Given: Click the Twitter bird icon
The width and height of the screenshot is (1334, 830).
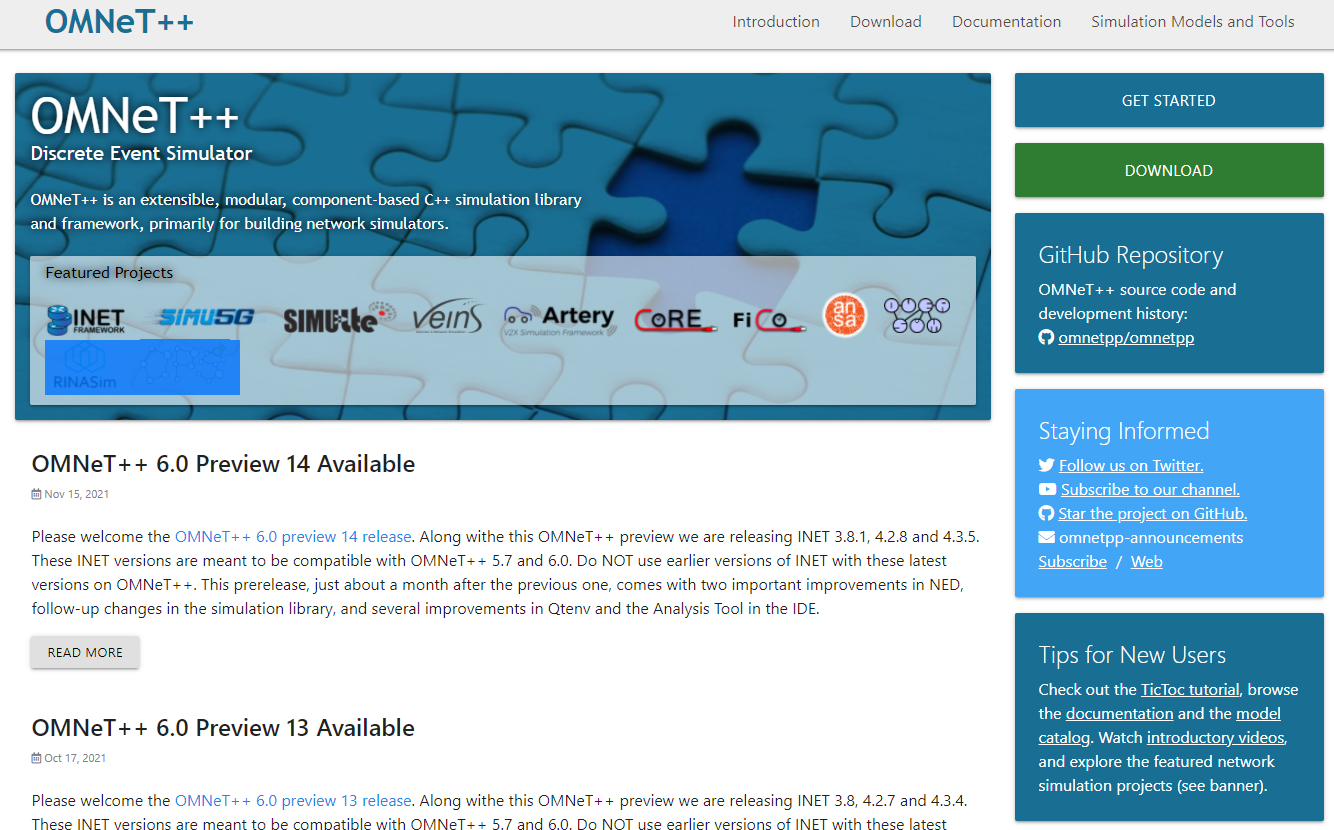Looking at the screenshot, I should pos(1046,465).
